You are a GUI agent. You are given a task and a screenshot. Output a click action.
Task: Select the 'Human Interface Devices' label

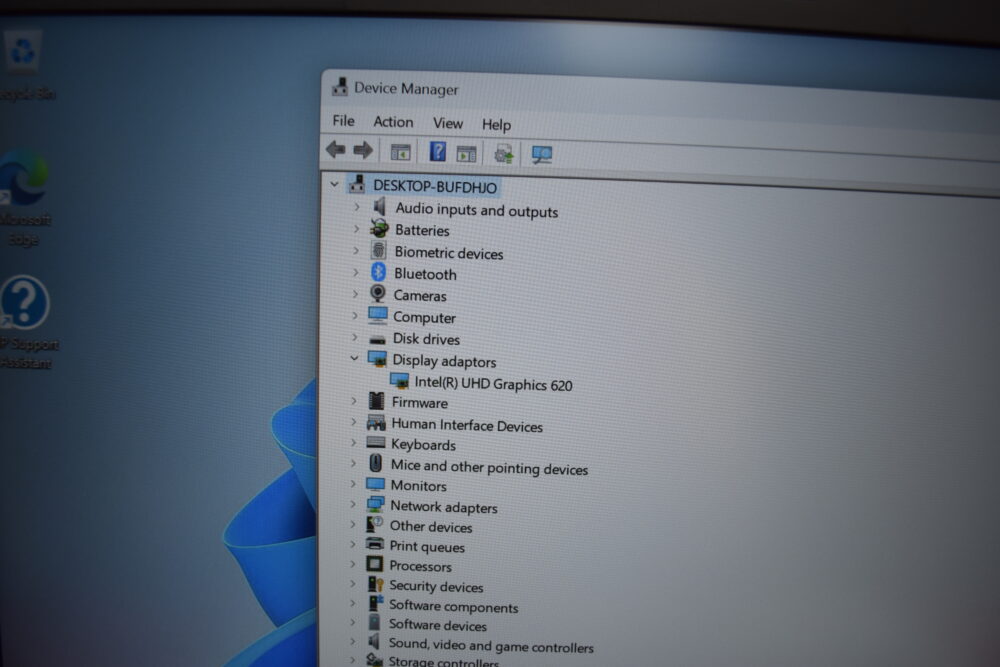coord(467,425)
